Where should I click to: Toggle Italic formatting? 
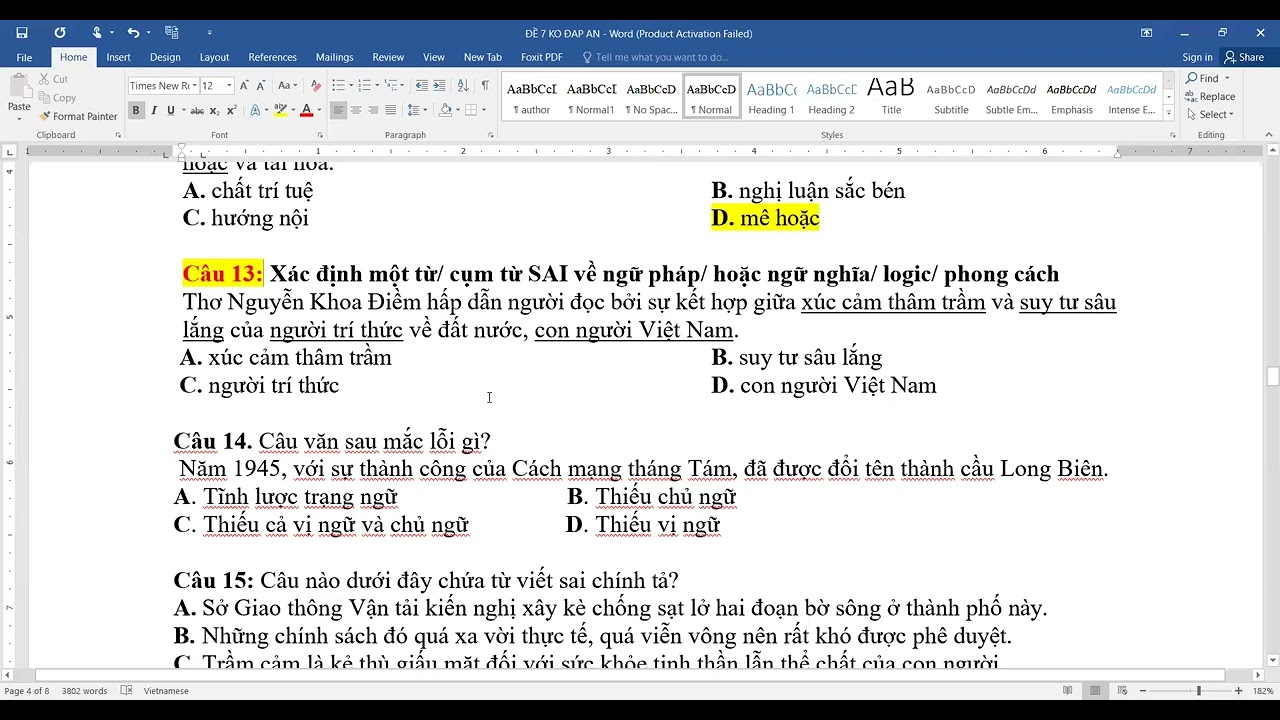click(153, 110)
